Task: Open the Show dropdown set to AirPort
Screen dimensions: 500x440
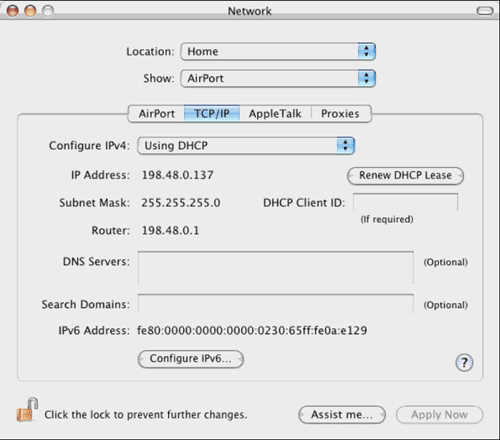Action: pos(278,78)
